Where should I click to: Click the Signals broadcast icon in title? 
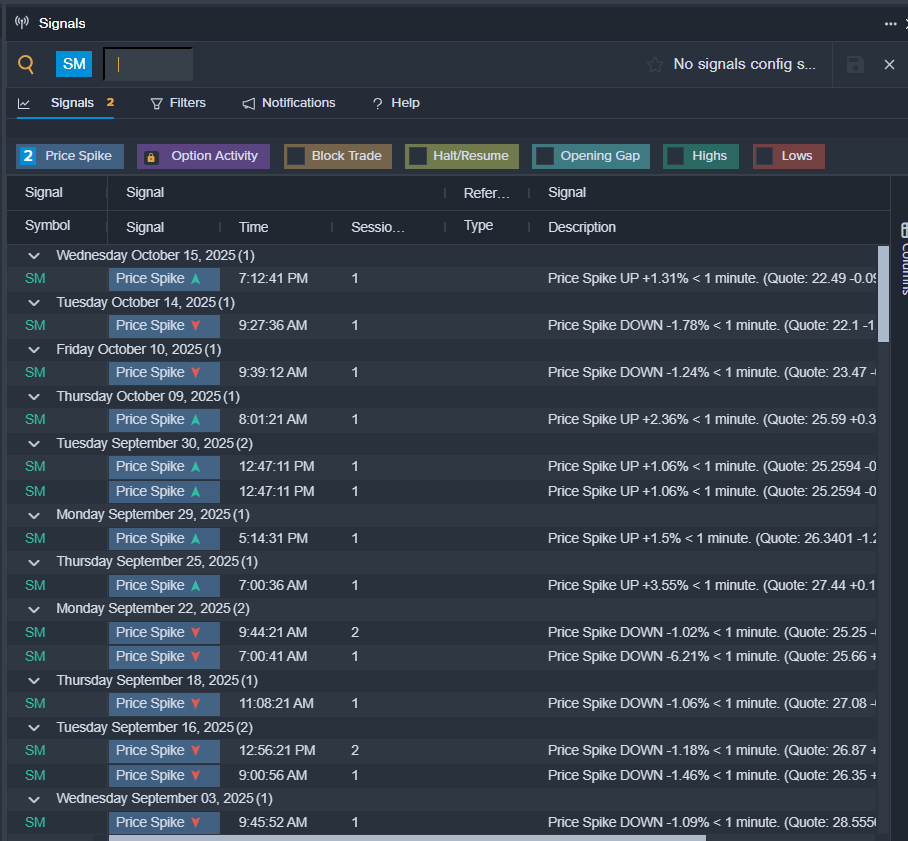22,22
